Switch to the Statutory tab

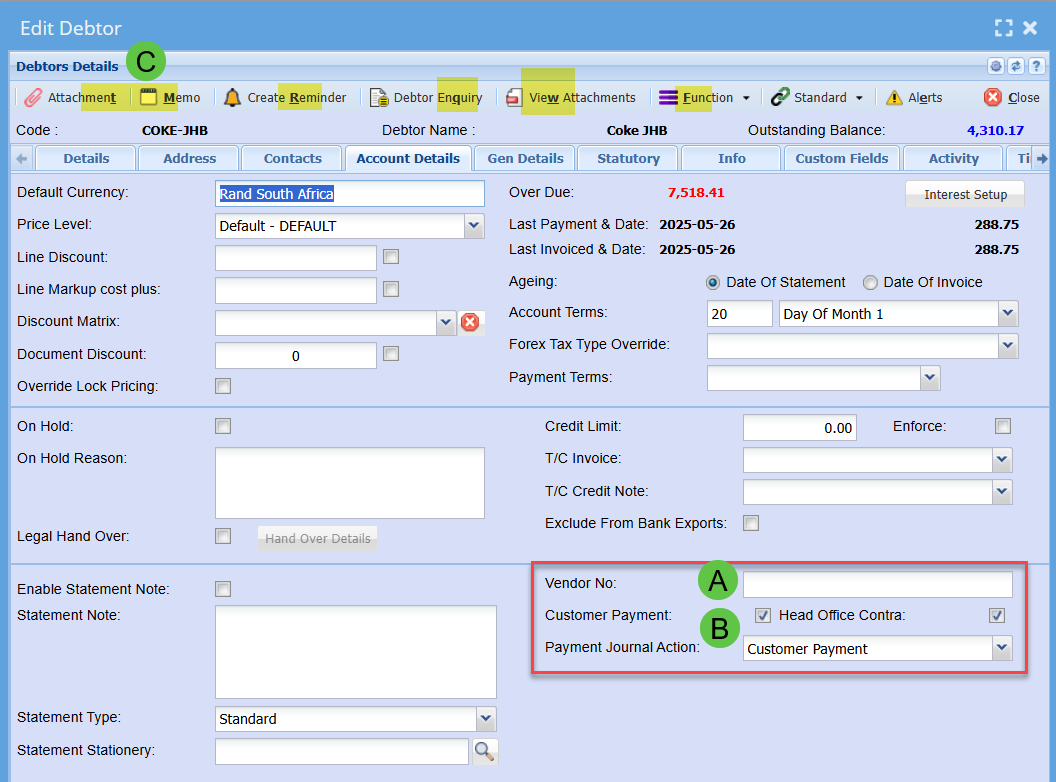(628, 158)
